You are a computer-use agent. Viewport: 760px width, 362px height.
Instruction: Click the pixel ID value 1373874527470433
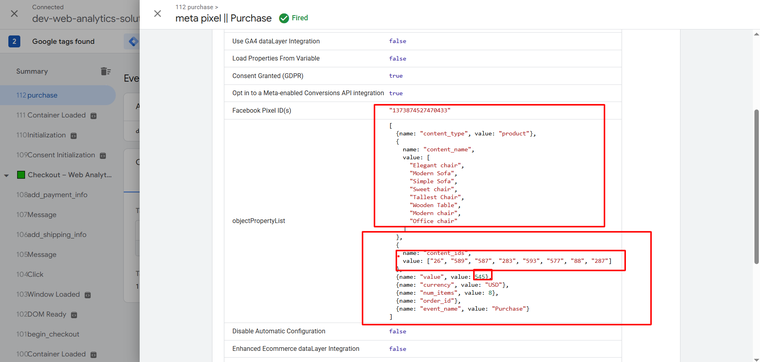pyautogui.click(x=420, y=110)
